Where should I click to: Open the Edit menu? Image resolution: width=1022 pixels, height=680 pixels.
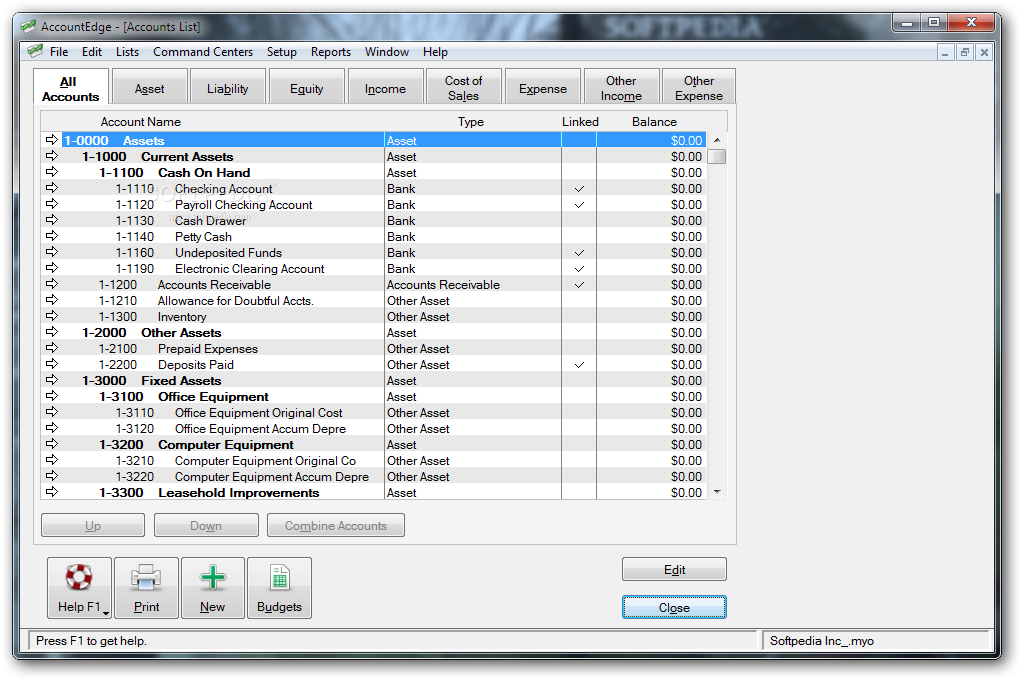92,52
